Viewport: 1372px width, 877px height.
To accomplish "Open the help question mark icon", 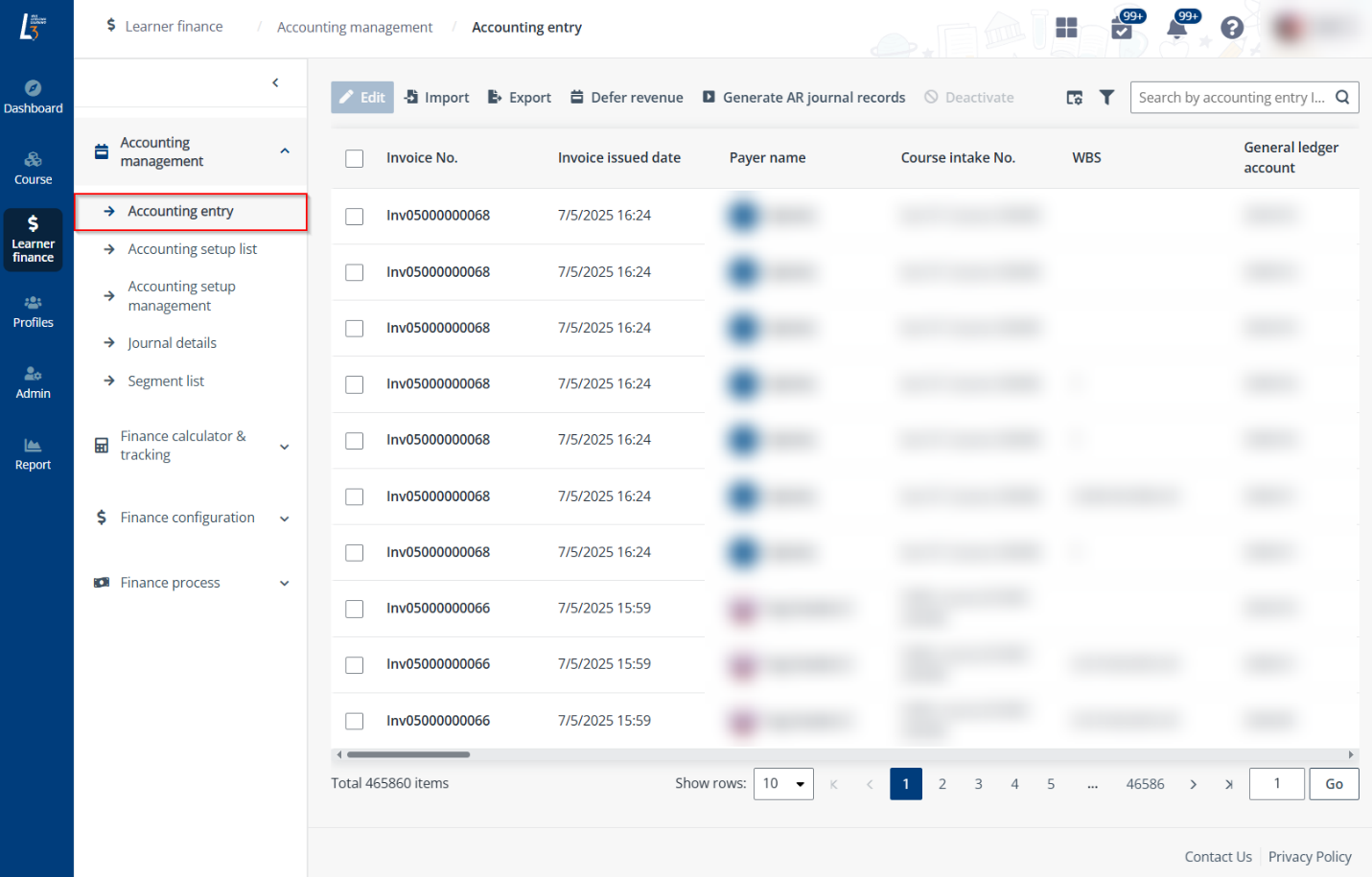I will click(x=1232, y=28).
